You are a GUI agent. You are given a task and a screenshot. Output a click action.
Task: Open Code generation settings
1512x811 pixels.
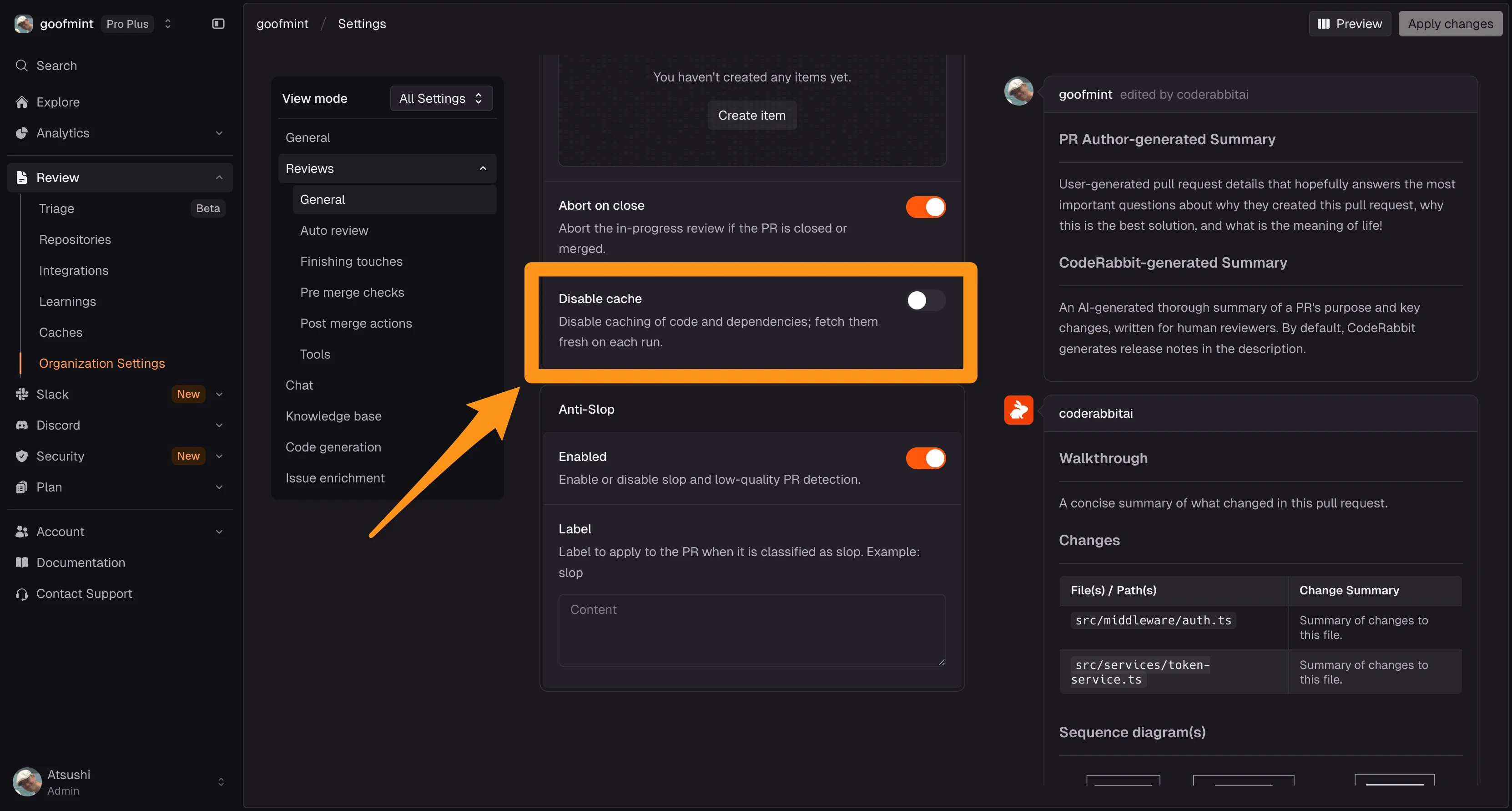(333, 447)
